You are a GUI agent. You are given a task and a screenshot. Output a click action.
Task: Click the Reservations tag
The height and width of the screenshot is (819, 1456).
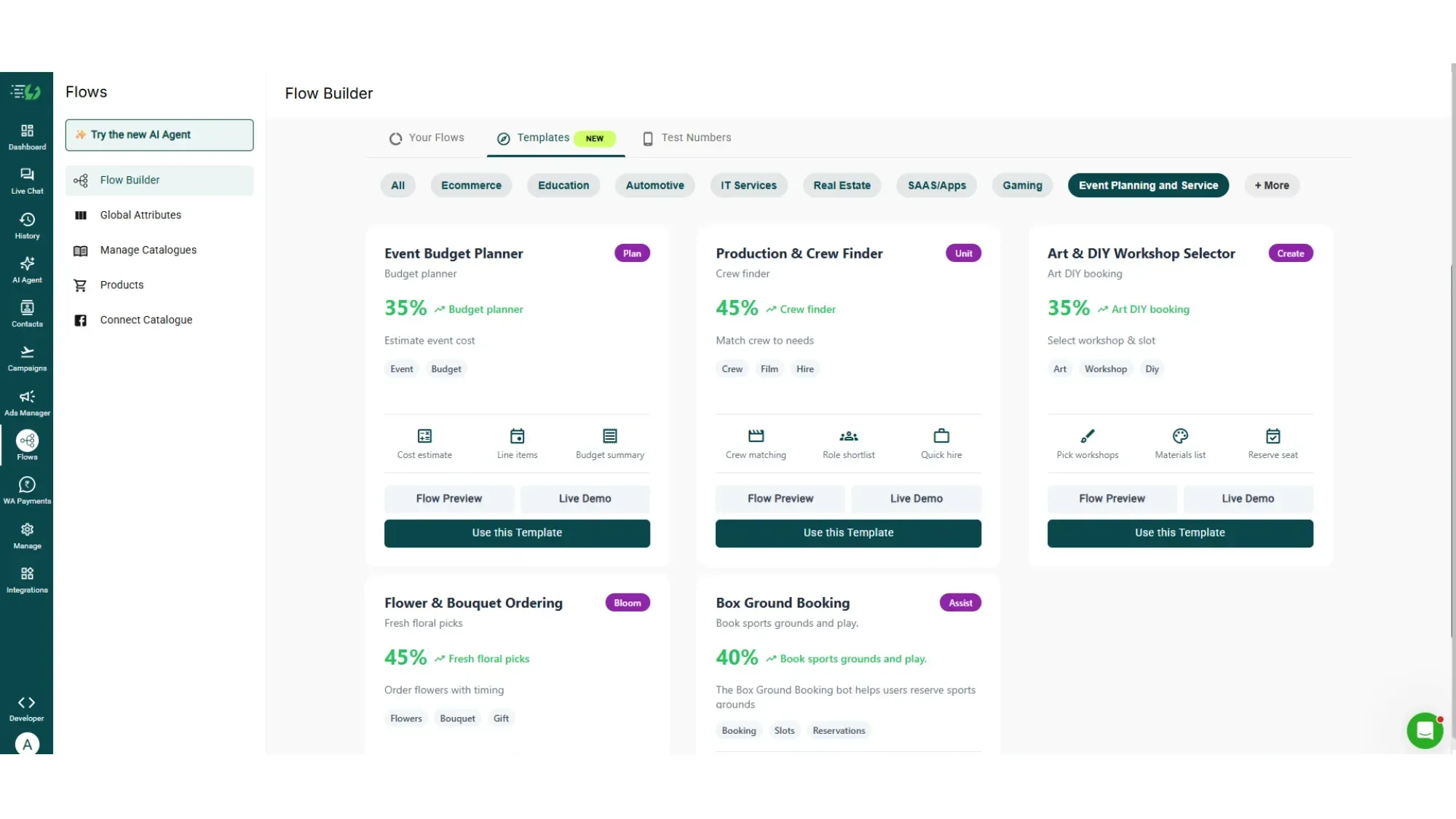(839, 731)
